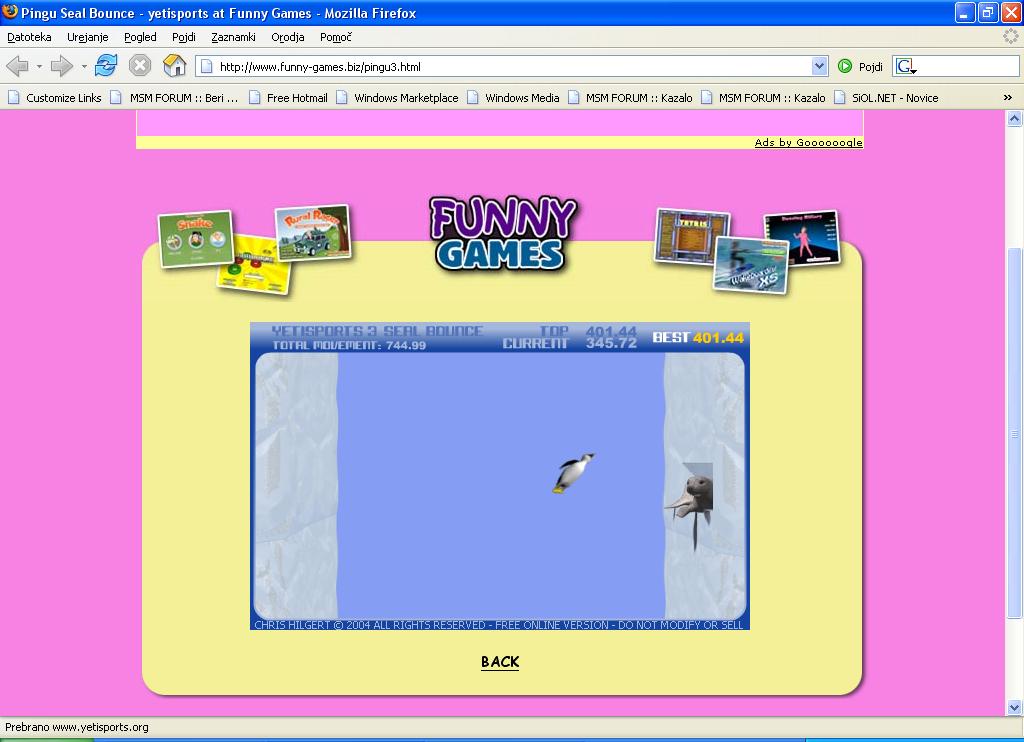The height and width of the screenshot is (742, 1024).
Task: Go back with the Back arrow button
Action: click(18, 66)
